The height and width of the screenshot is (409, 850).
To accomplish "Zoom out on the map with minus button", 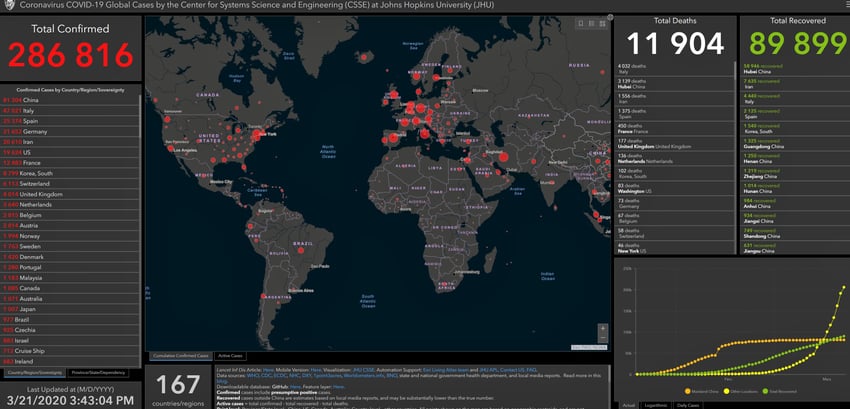I will (602, 339).
